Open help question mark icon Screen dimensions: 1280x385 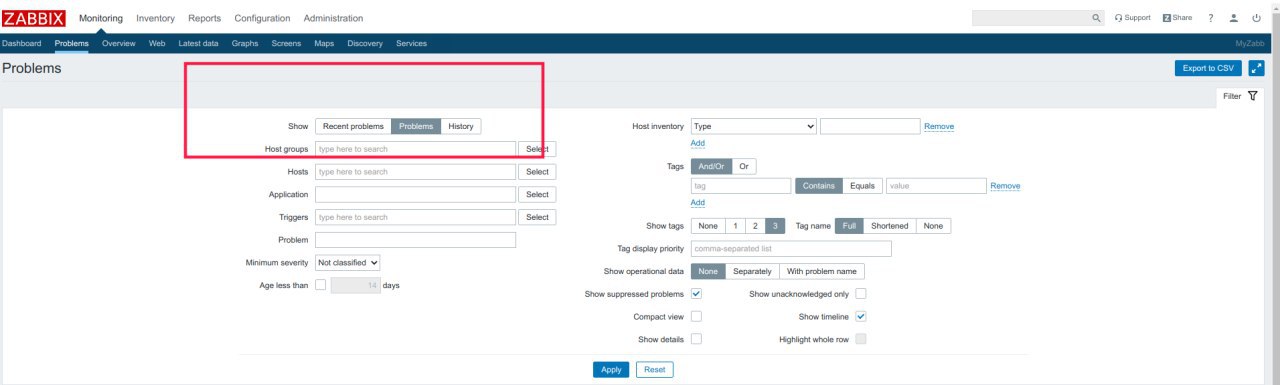click(1211, 18)
